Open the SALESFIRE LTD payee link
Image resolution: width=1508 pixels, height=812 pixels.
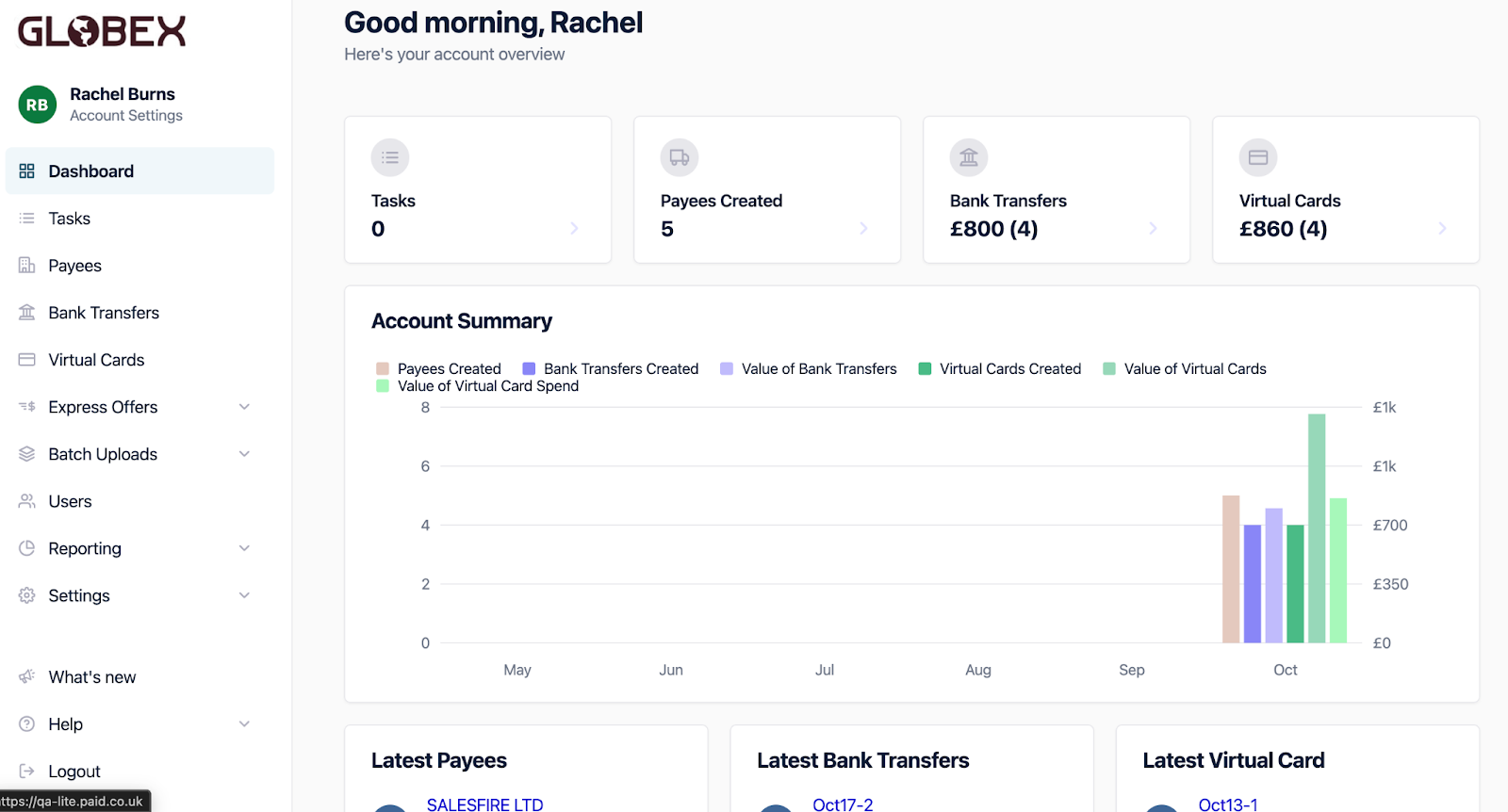pos(484,804)
